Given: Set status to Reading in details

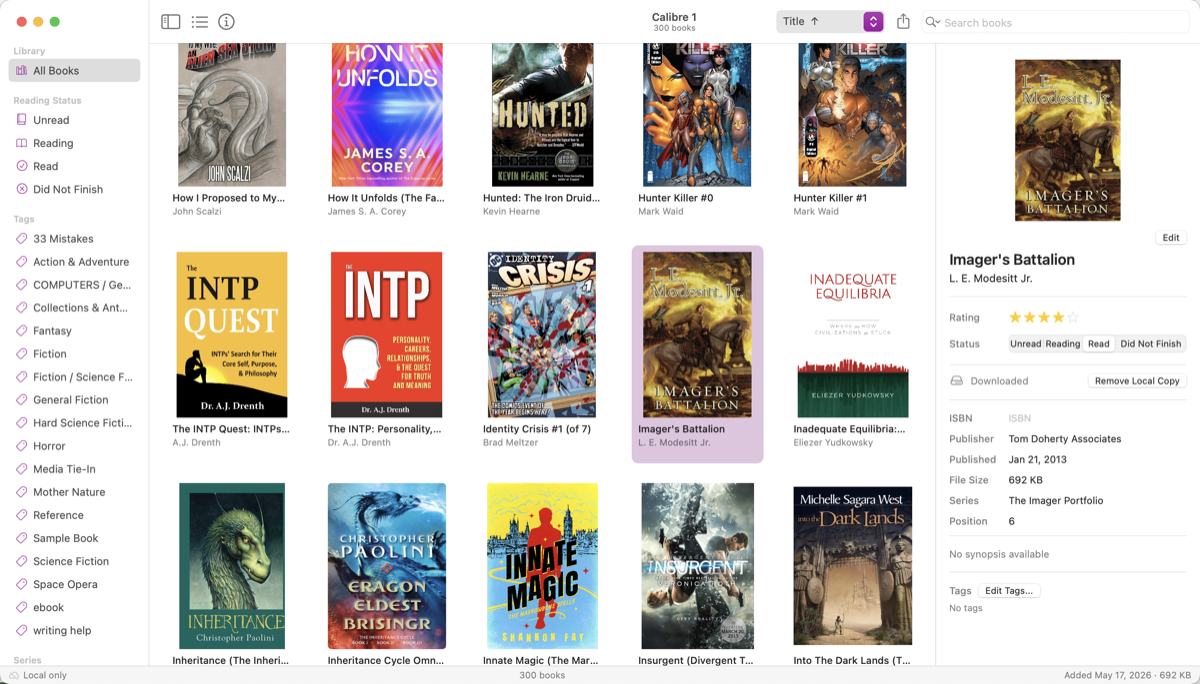Looking at the screenshot, I should (x=1062, y=344).
